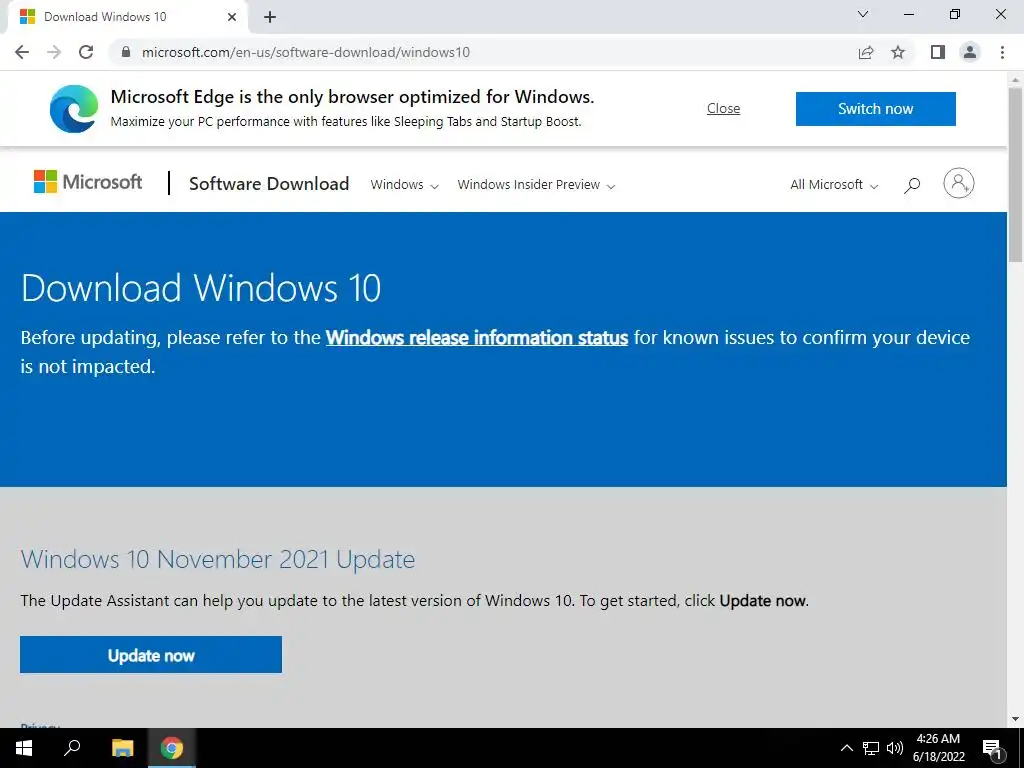Open the volume tray icon

point(895,748)
